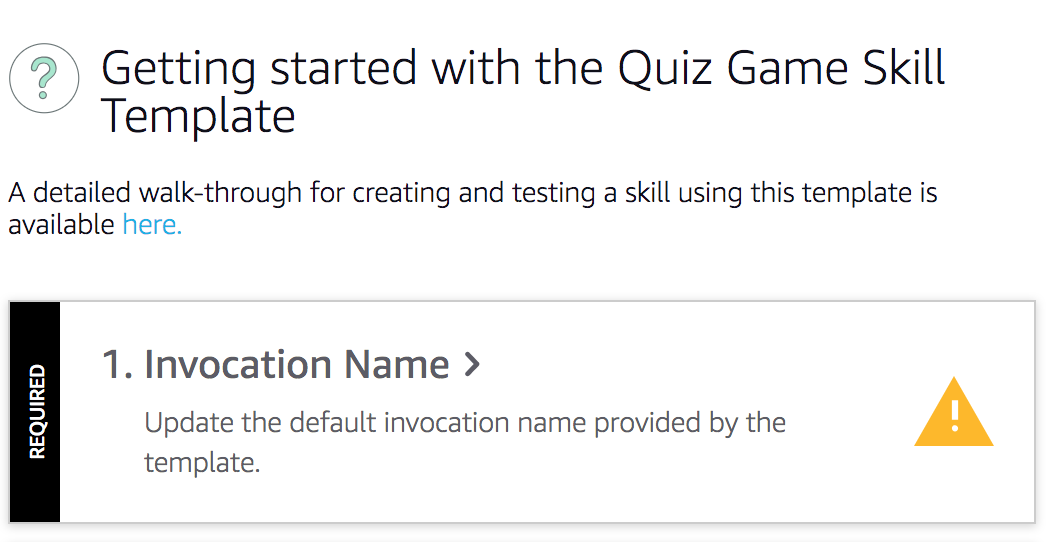Click the word "available" before the here link

pos(61,224)
